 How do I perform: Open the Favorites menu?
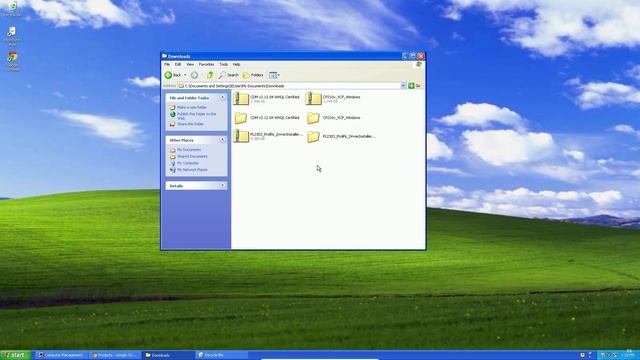click(x=207, y=64)
